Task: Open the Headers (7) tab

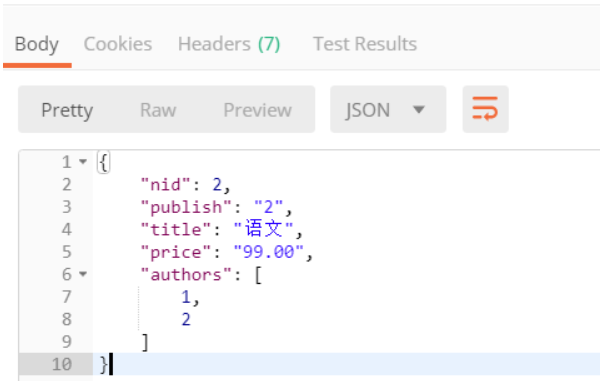Action: [229, 44]
